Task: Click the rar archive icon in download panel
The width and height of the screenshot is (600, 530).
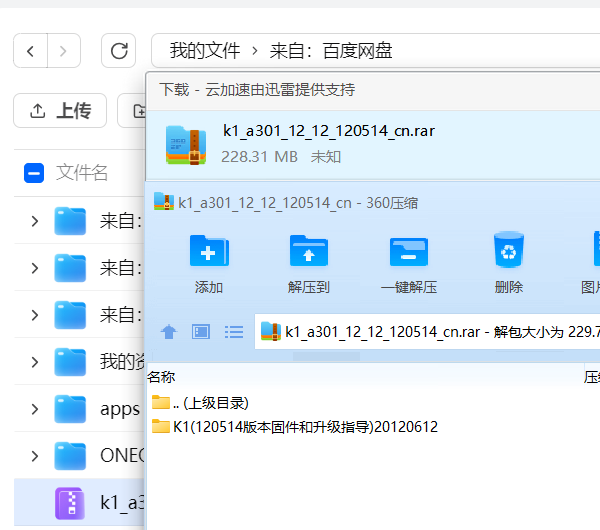Action: (186, 145)
